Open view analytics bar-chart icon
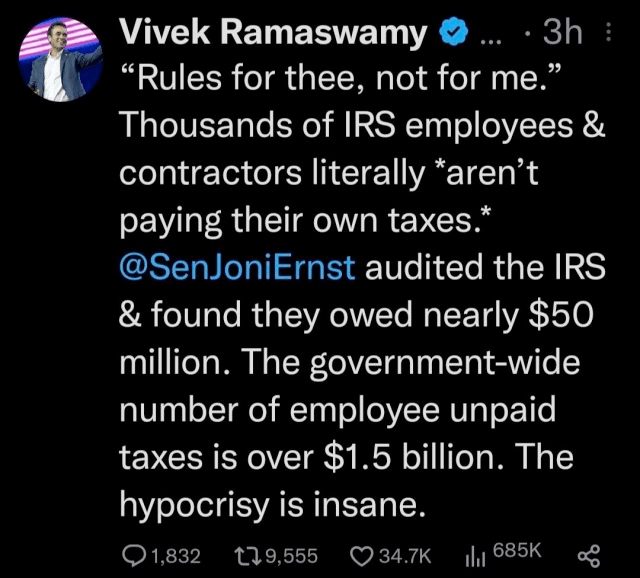 click(x=476, y=553)
